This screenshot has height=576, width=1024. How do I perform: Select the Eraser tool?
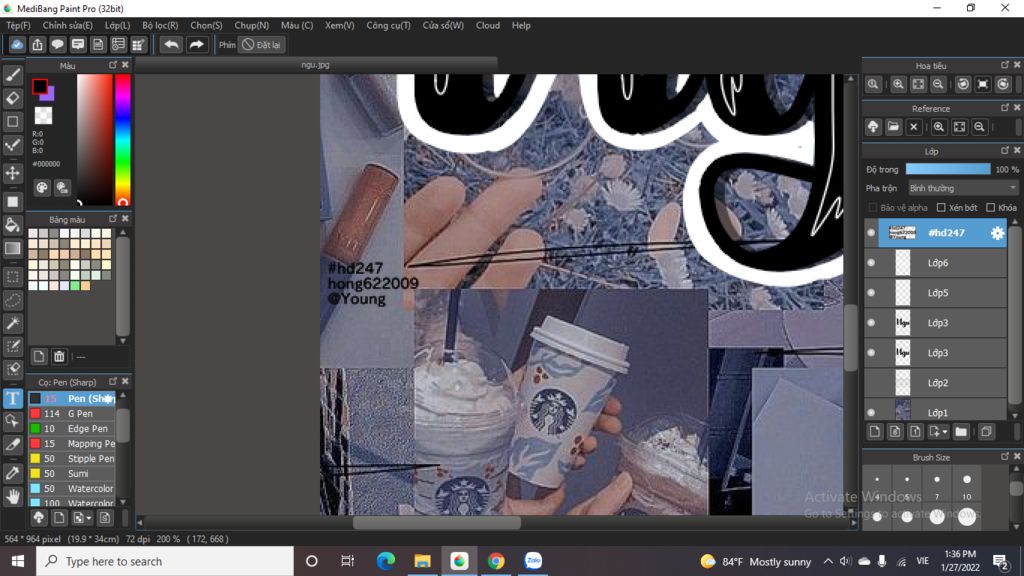[12, 98]
